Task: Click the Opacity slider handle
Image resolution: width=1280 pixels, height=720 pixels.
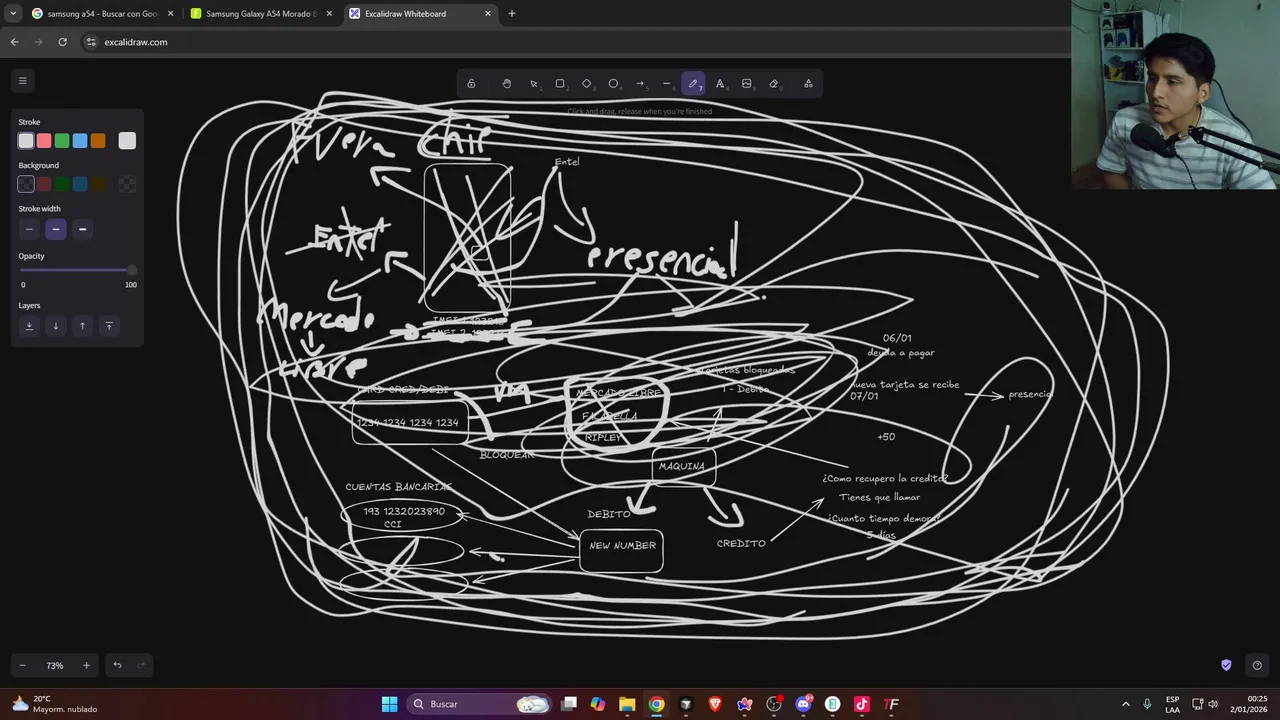Action: pos(131,270)
